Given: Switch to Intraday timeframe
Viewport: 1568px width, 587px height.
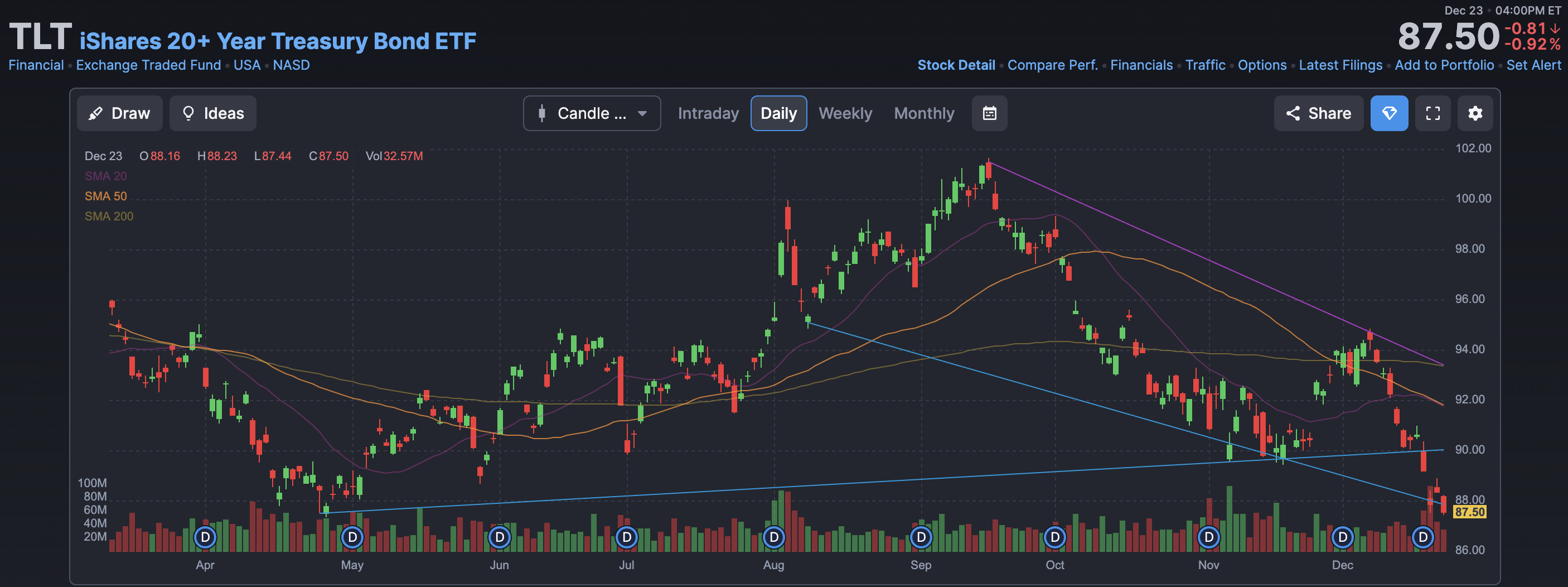Looking at the screenshot, I should (x=708, y=113).
